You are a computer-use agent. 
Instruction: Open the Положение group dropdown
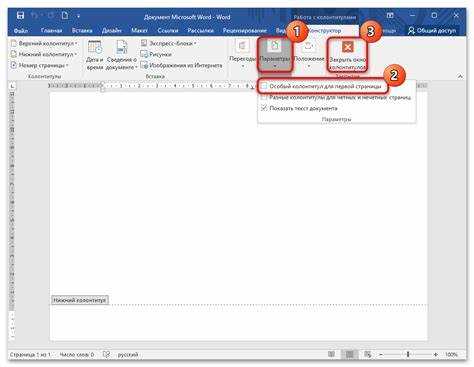pyautogui.click(x=309, y=53)
